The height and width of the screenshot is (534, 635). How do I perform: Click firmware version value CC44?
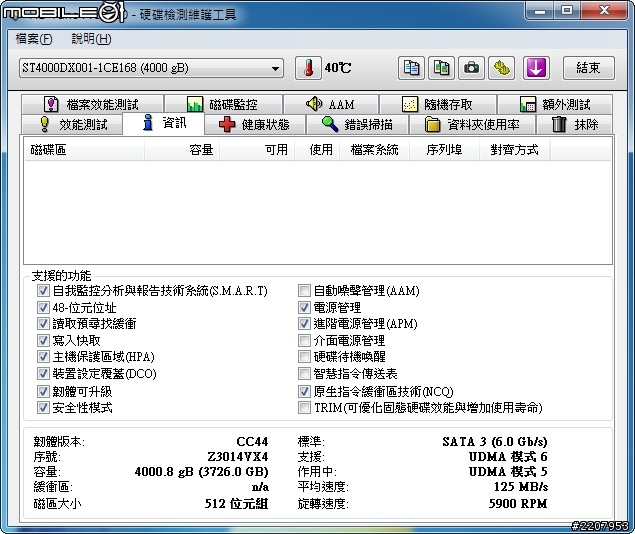click(252, 441)
